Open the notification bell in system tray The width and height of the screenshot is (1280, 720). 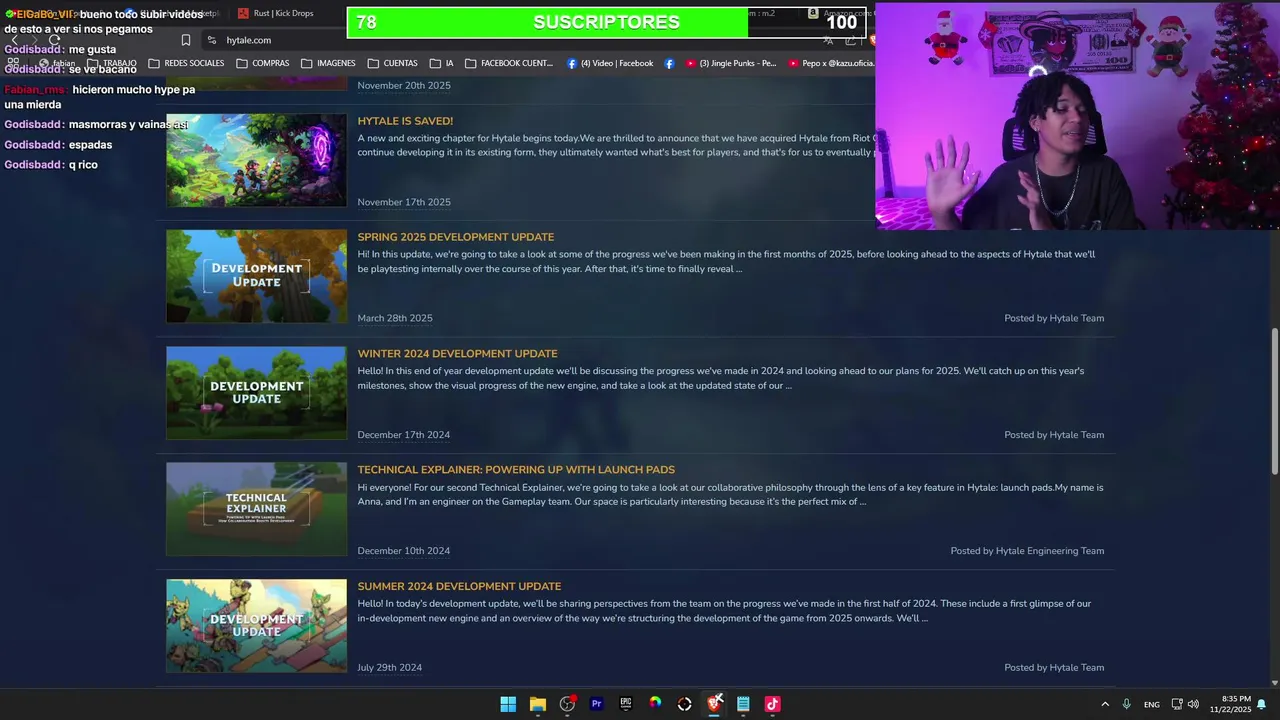(x=1261, y=704)
